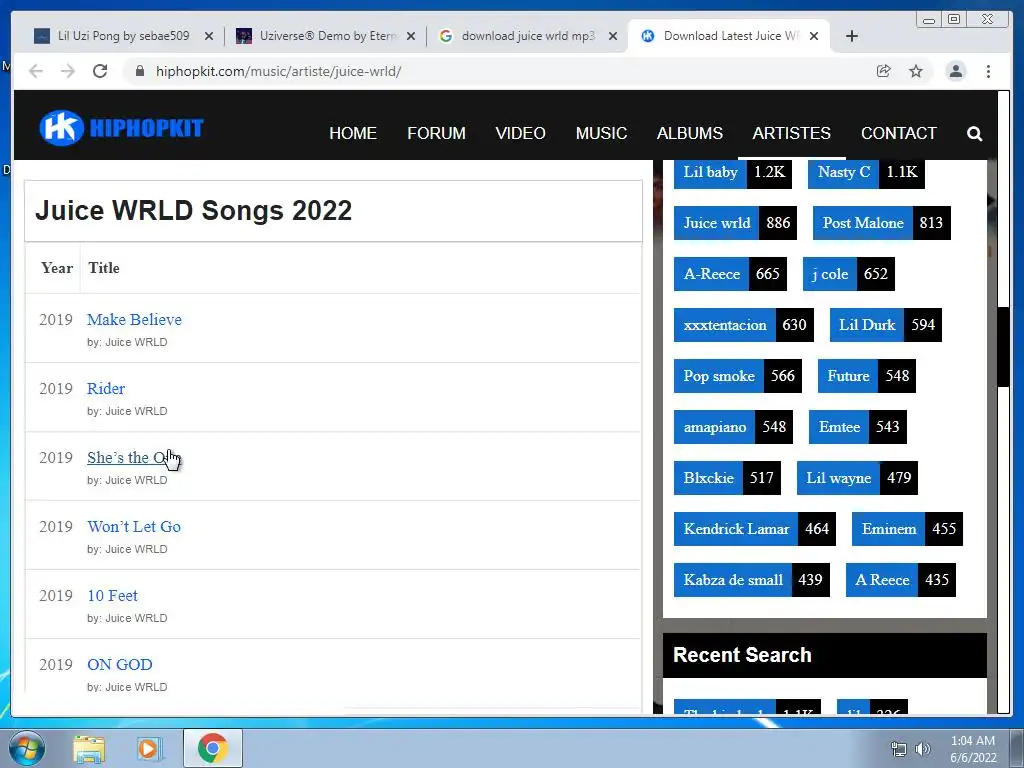This screenshot has width=1024, height=768.
Task: Click the network tray icon
Action: pos(899,749)
